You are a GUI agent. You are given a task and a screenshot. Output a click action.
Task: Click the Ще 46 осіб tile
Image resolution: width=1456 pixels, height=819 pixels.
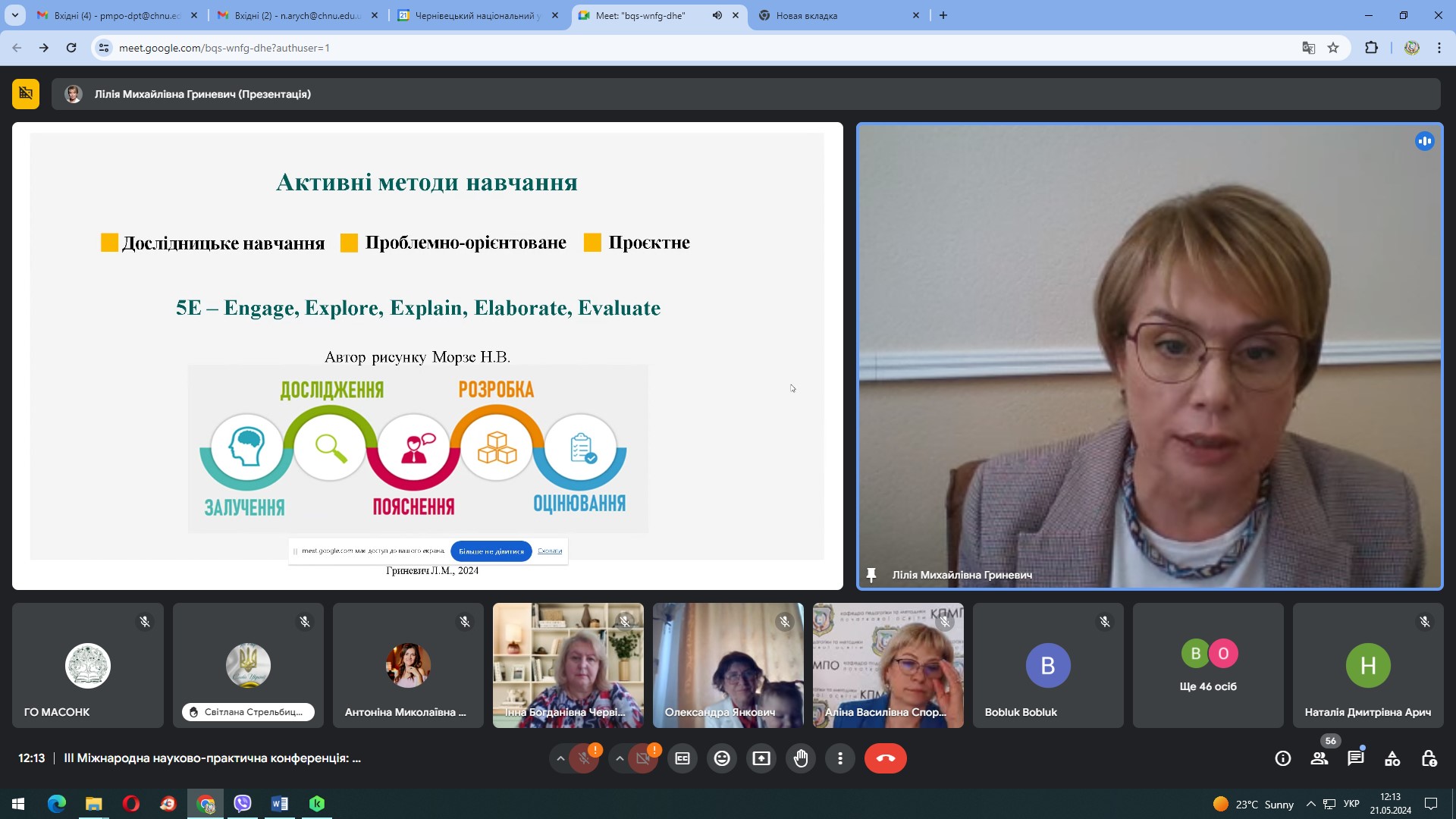[x=1207, y=665]
